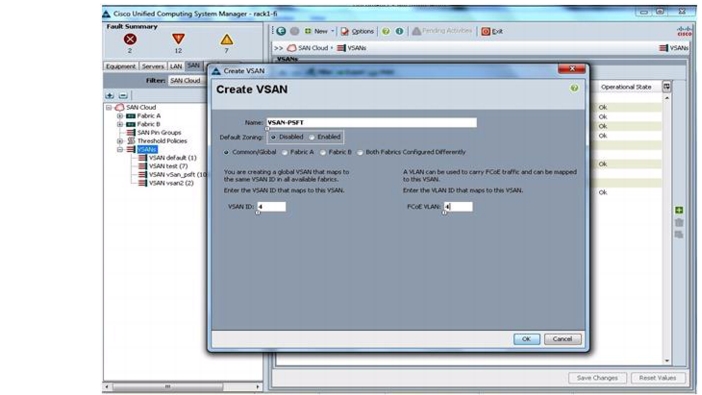Click the critical faults red X icon
Viewport: 702px width, 395px height.
coord(130,39)
